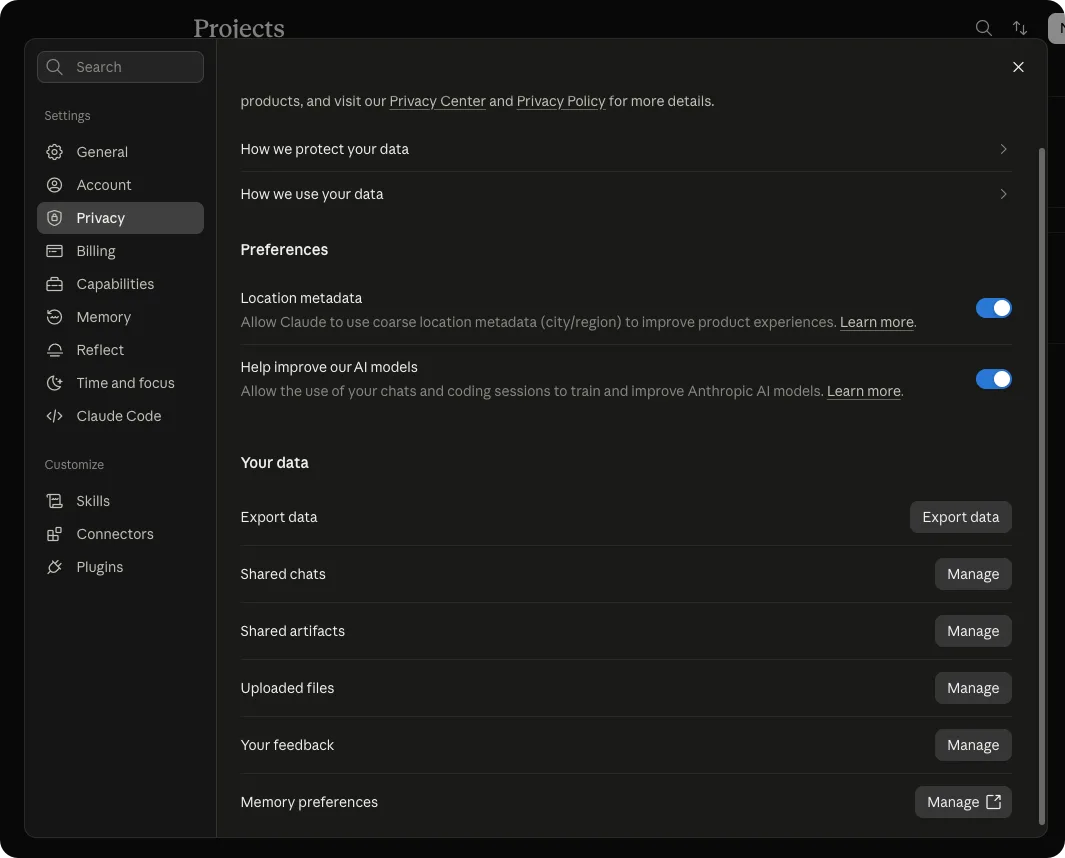This screenshot has height=858, width=1065.
Task: Switch to Memory settings
Action: point(120,317)
